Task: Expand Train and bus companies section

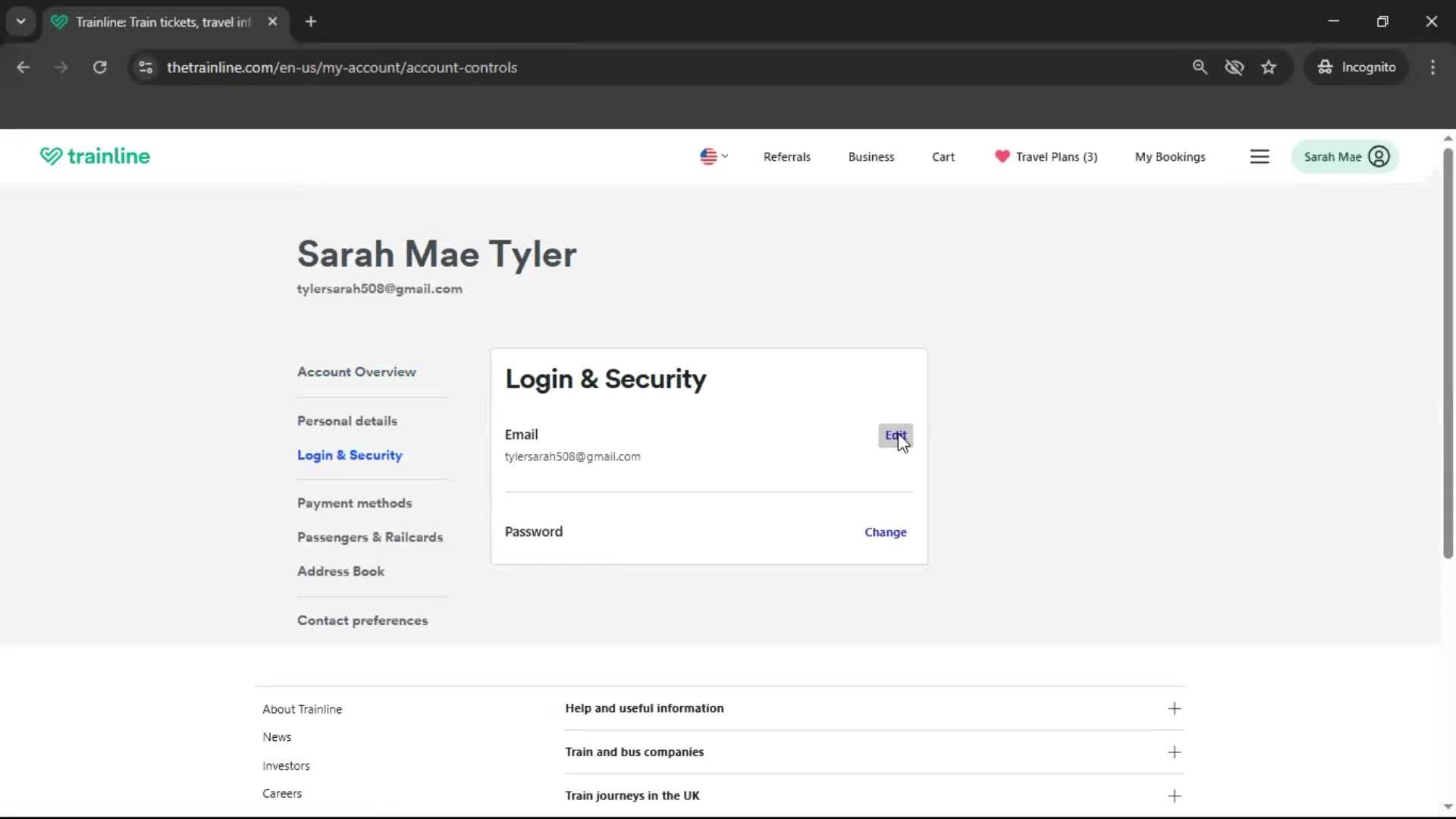Action: pos(1174,752)
